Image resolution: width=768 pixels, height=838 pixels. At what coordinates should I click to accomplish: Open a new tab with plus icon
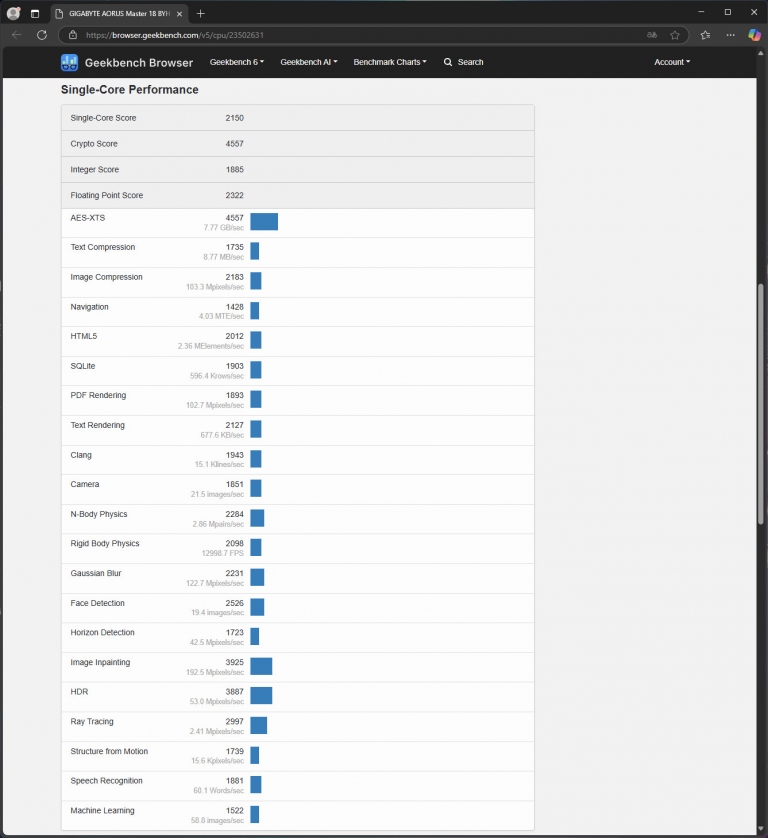coord(200,14)
